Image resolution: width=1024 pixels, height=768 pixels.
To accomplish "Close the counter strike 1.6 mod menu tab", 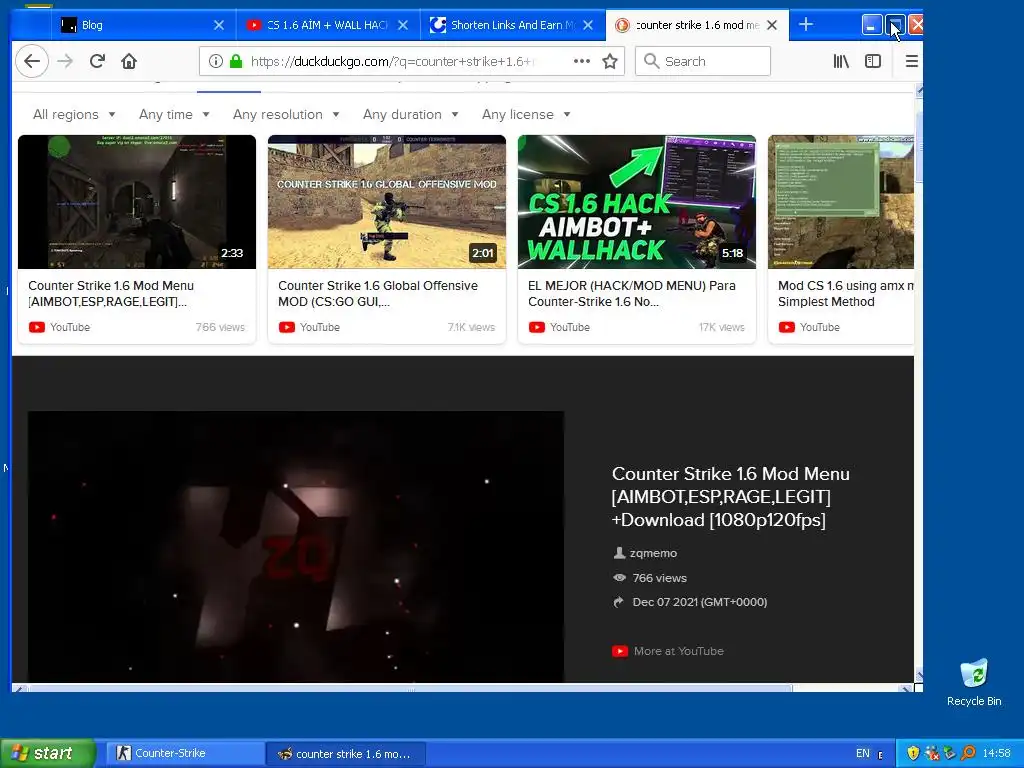I will (772, 25).
